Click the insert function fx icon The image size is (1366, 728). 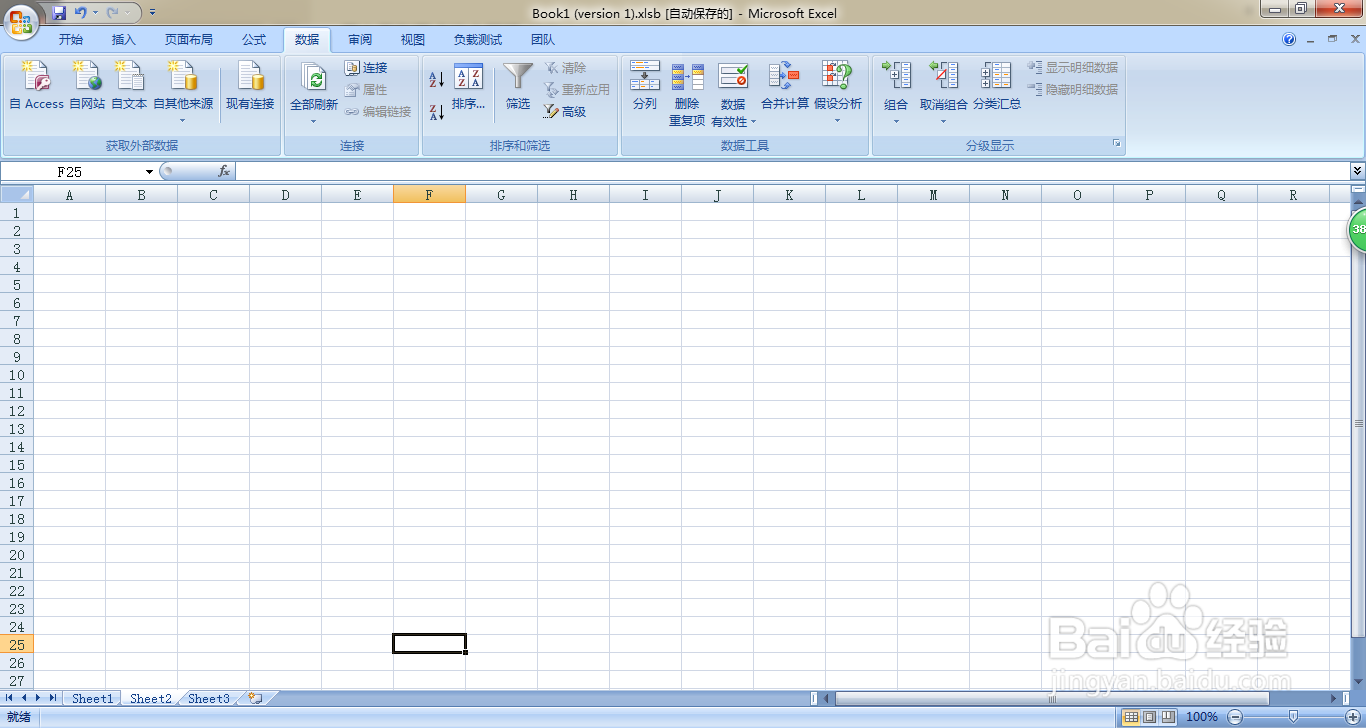[x=224, y=171]
